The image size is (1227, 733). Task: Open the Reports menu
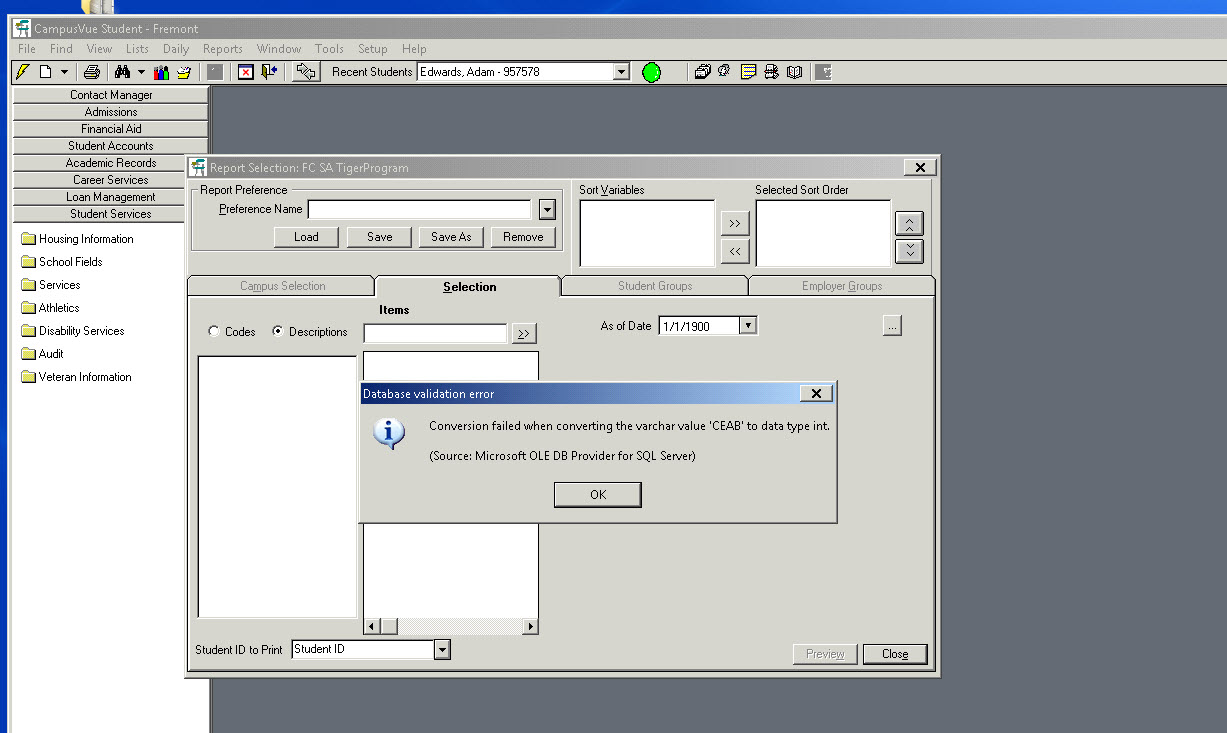pos(222,48)
